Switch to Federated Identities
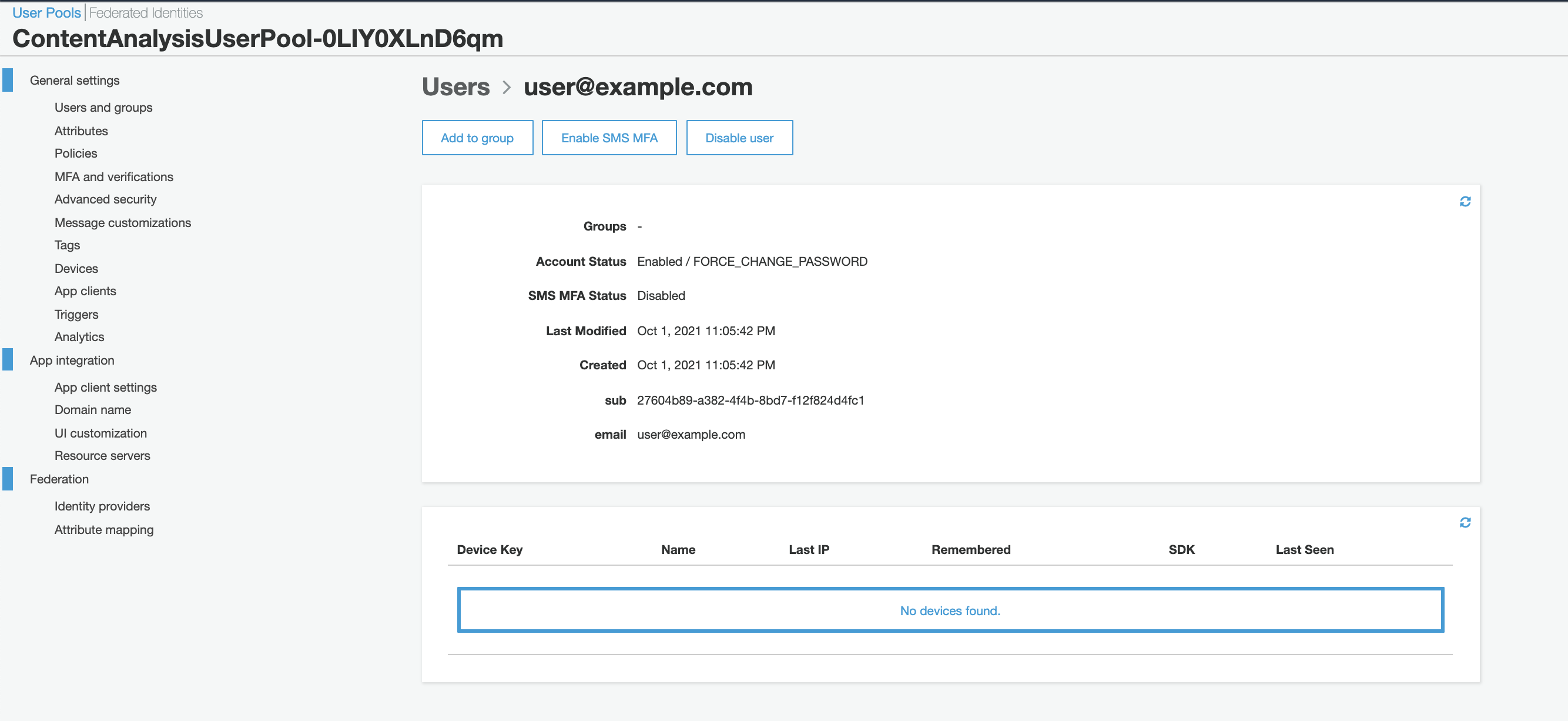 (146, 13)
